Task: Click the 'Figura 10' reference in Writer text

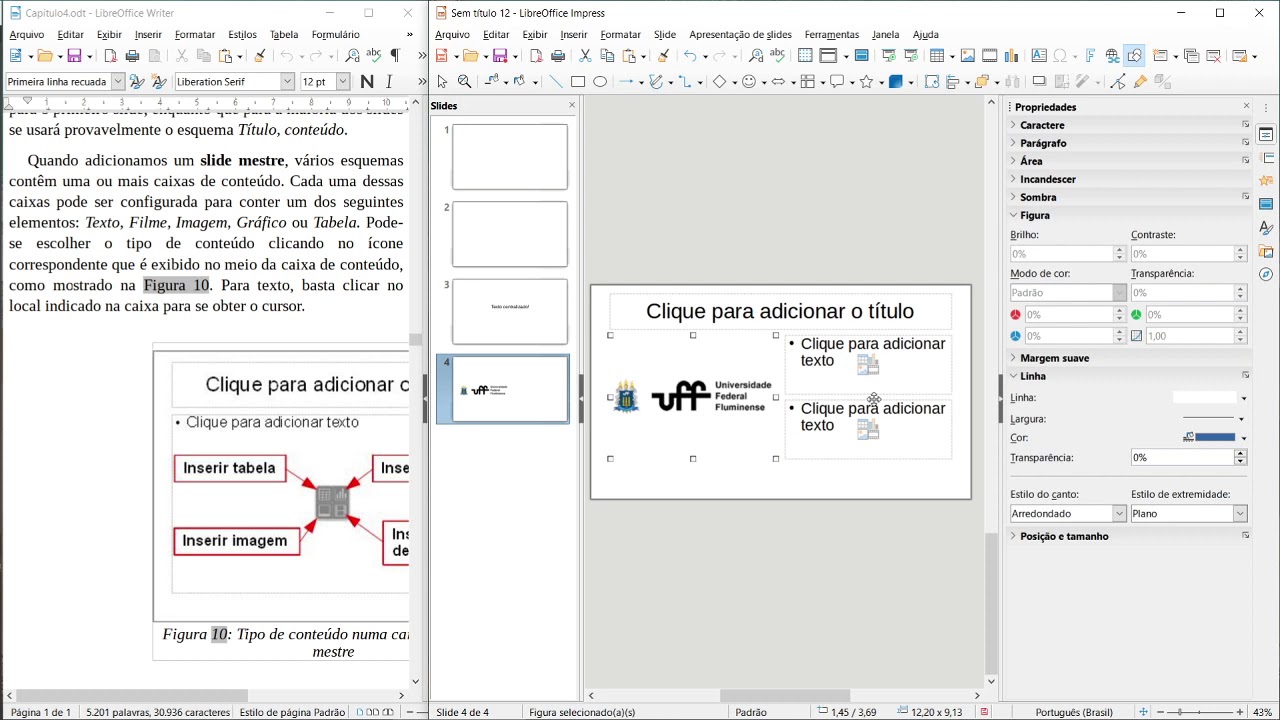Action: click(177, 285)
